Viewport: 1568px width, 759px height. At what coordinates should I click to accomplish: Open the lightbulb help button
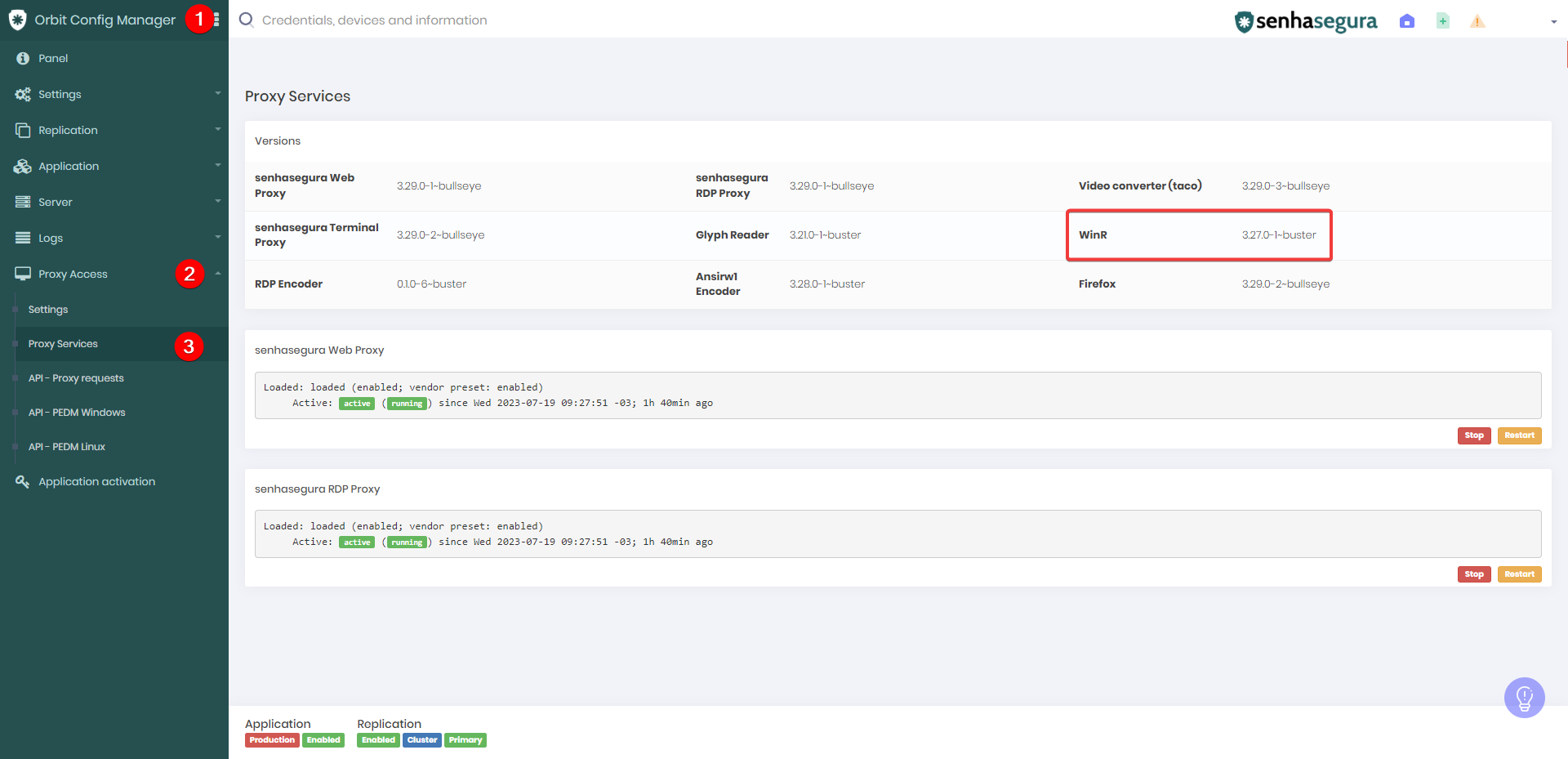click(1524, 698)
